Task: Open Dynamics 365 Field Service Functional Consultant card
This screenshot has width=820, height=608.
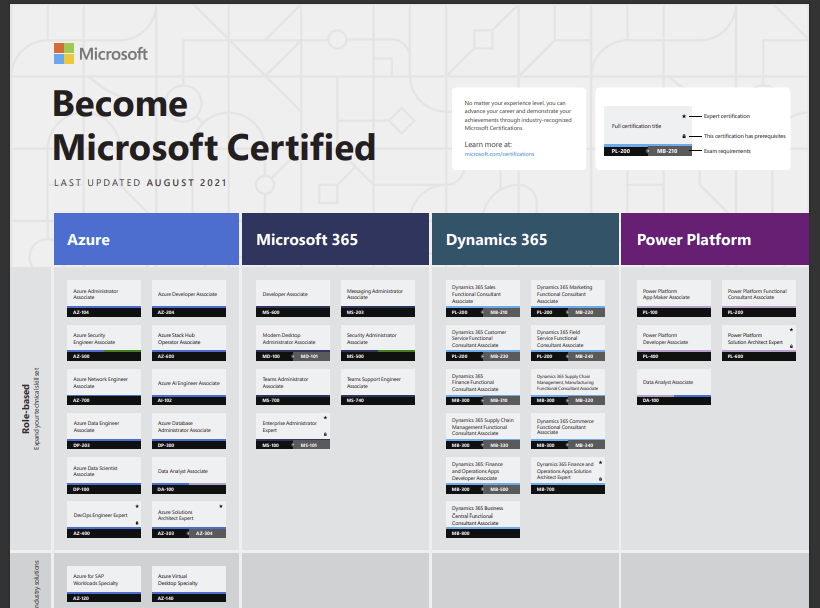Action: pyautogui.click(x=567, y=343)
